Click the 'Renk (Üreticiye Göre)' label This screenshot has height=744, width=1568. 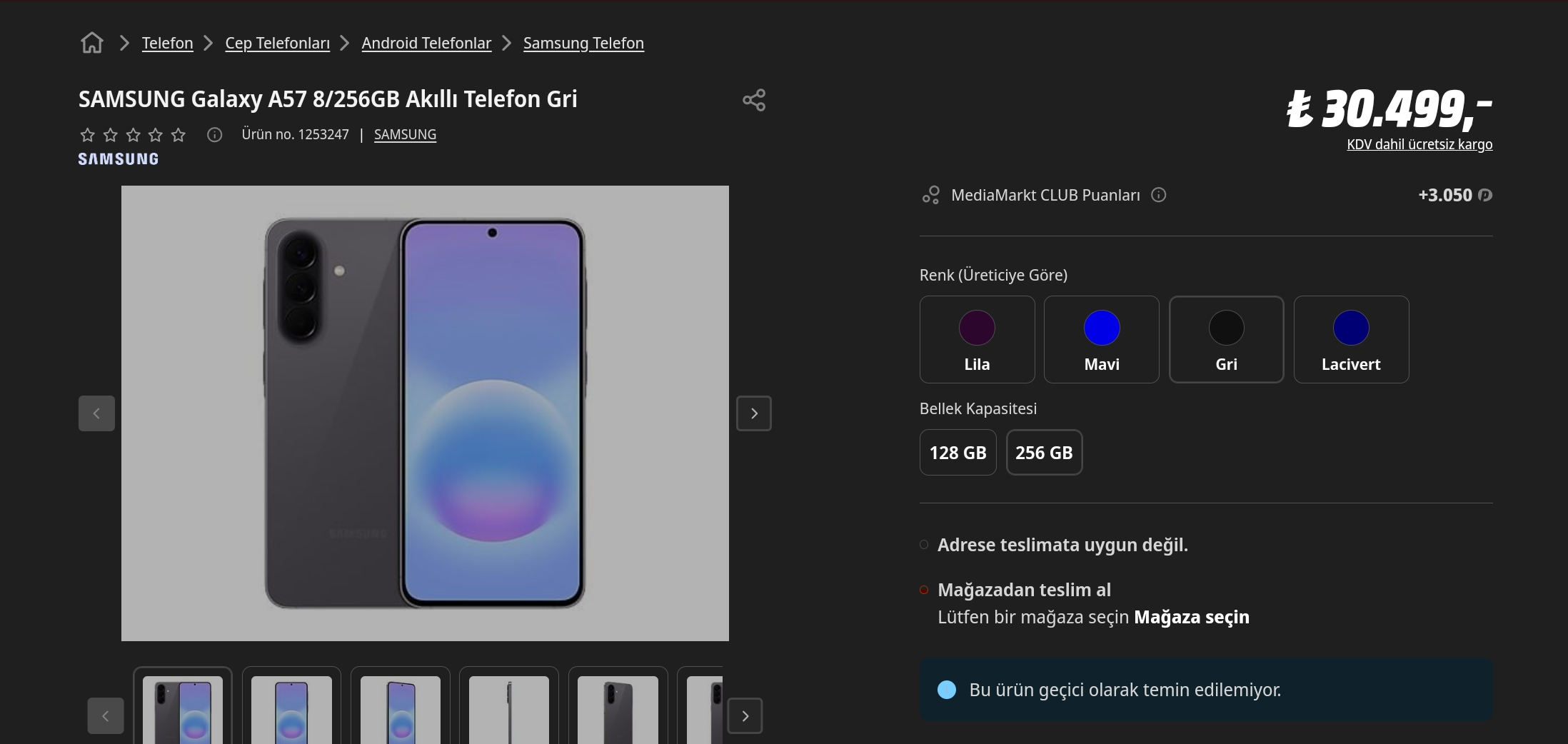(x=993, y=275)
